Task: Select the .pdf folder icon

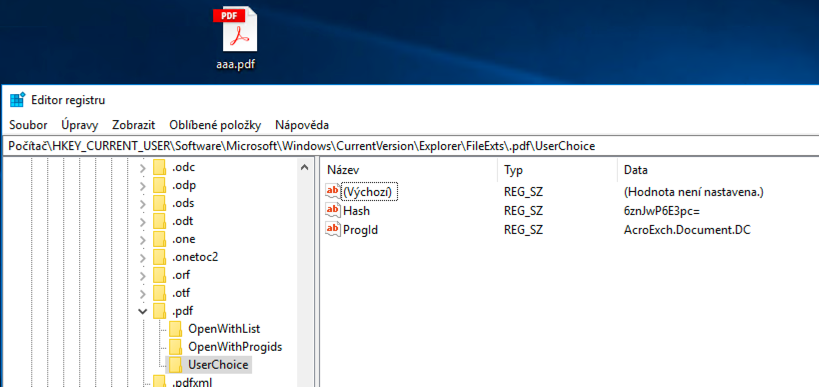Action: coord(159,311)
